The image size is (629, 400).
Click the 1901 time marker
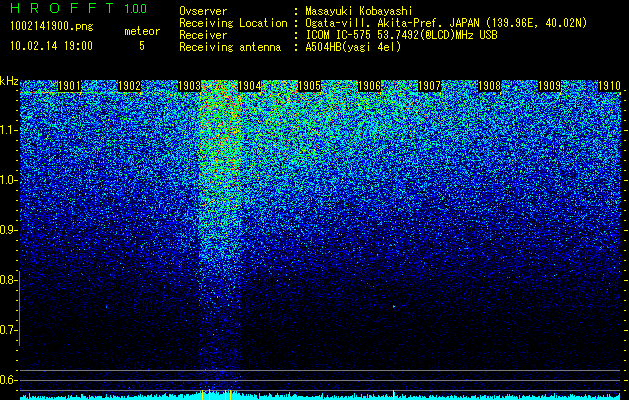click(x=69, y=86)
